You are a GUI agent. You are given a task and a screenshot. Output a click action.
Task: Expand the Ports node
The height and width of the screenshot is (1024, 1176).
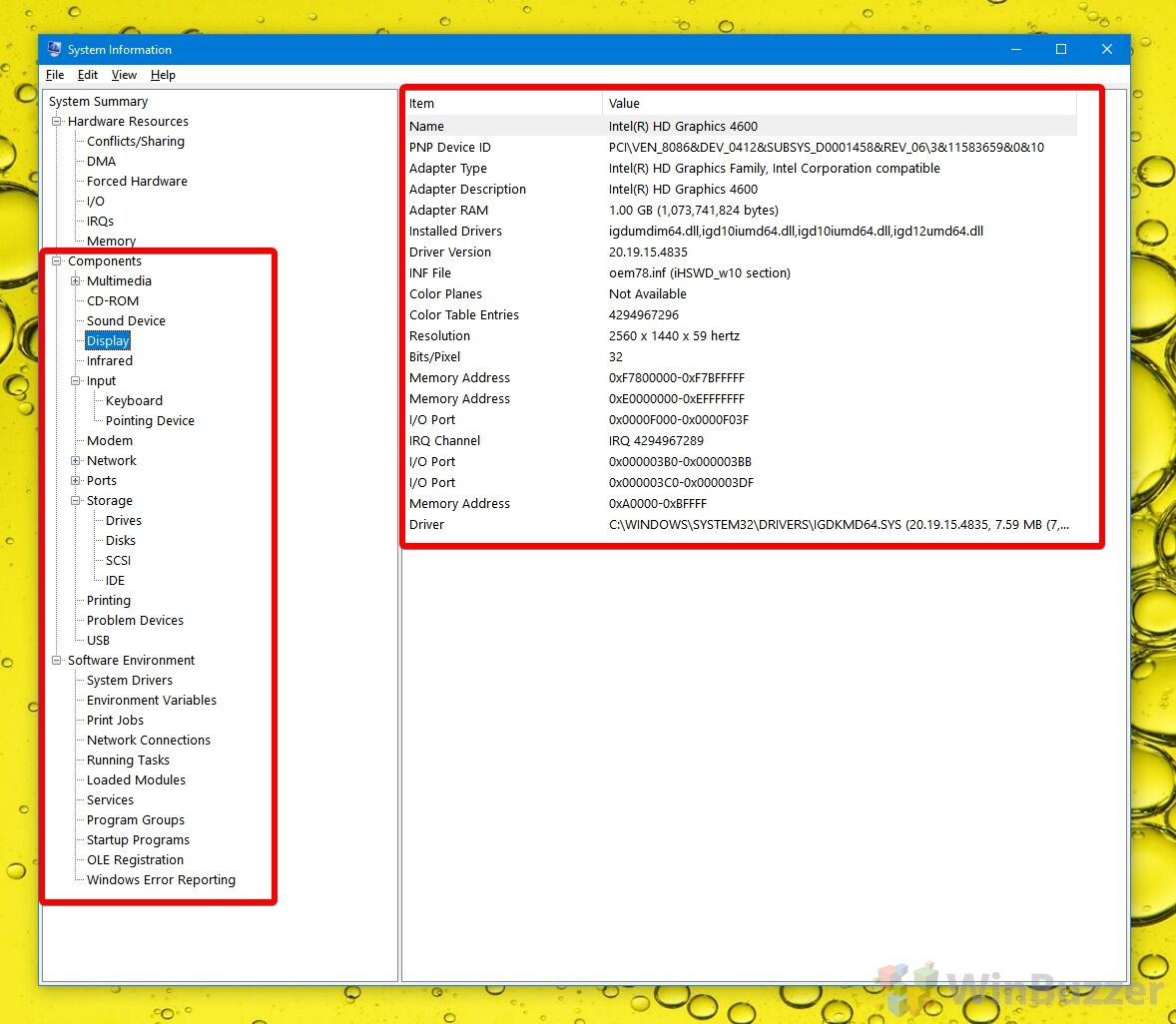coord(76,480)
